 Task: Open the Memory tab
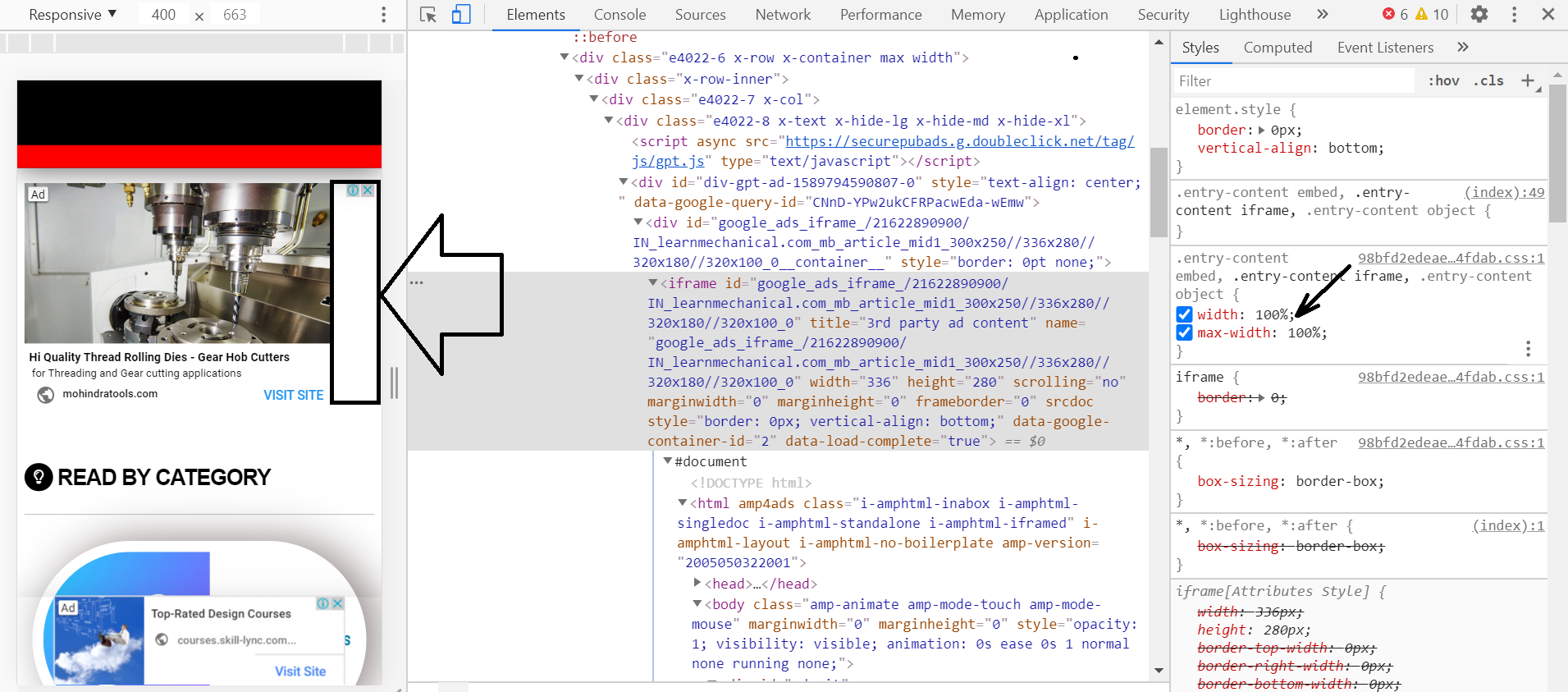point(977,15)
